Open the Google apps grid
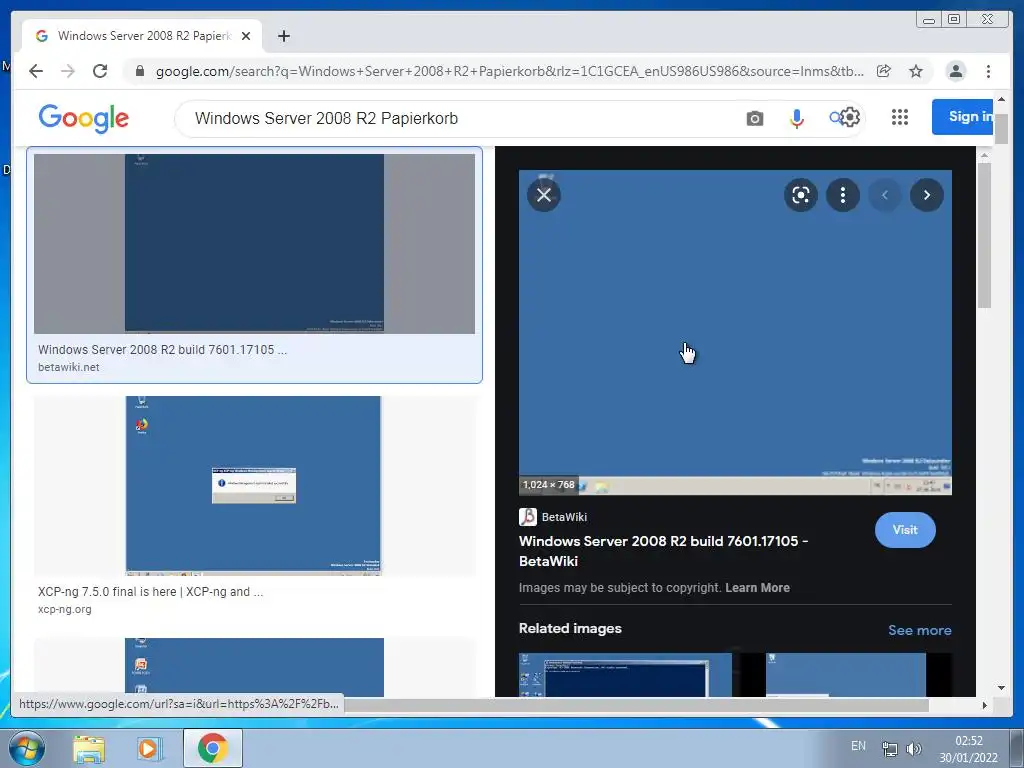 click(x=900, y=117)
